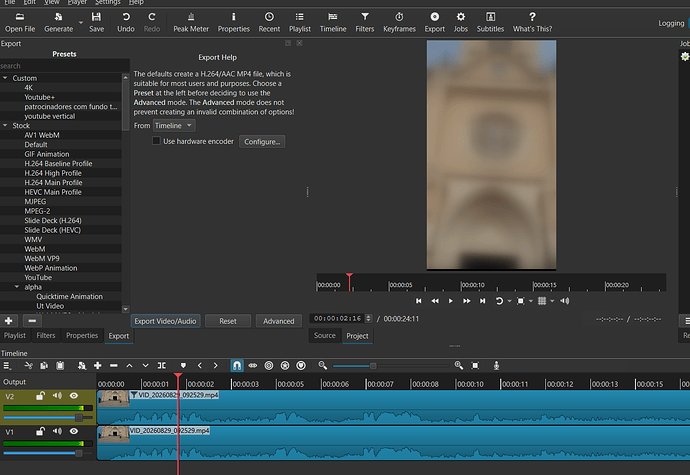Step the player timecode with the spinner arrows
This screenshot has height=475, width=690.
coord(369,318)
